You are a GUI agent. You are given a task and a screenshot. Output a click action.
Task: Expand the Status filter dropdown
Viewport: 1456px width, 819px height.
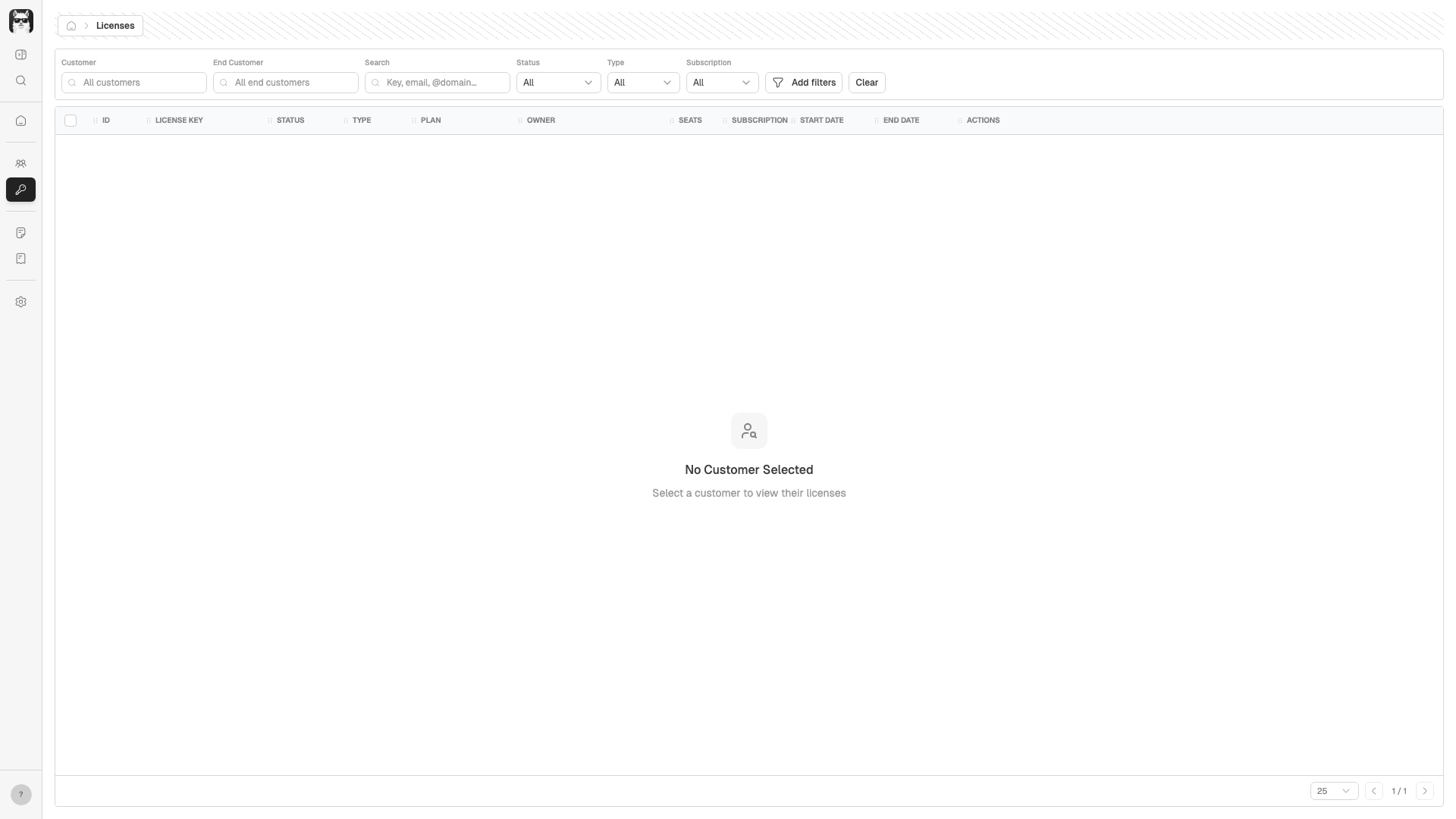(558, 83)
